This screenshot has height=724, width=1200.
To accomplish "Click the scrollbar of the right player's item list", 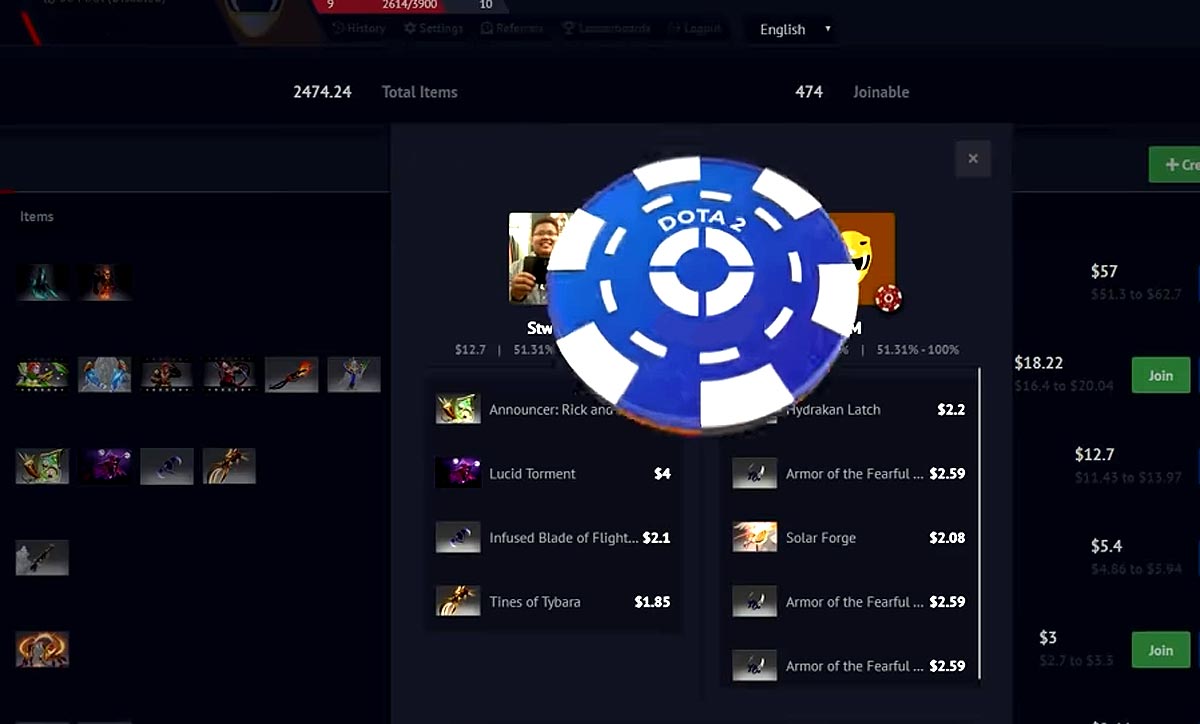I will [979, 524].
